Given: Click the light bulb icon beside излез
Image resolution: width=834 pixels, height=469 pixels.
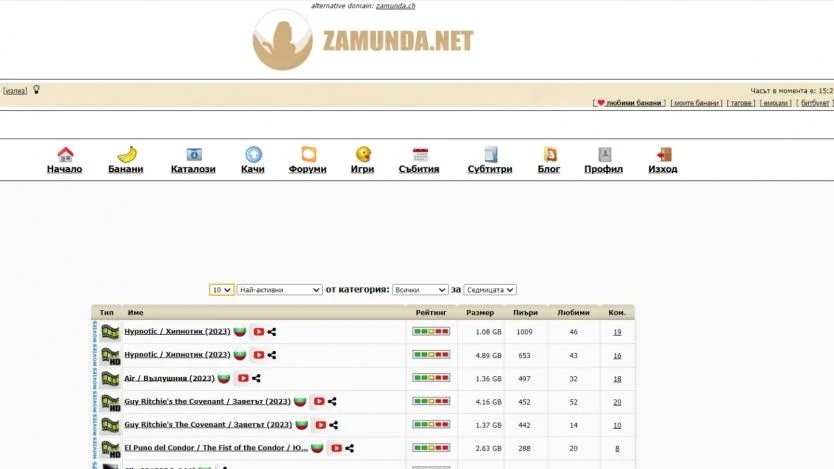Looking at the screenshot, I should pyautogui.click(x=36, y=89).
